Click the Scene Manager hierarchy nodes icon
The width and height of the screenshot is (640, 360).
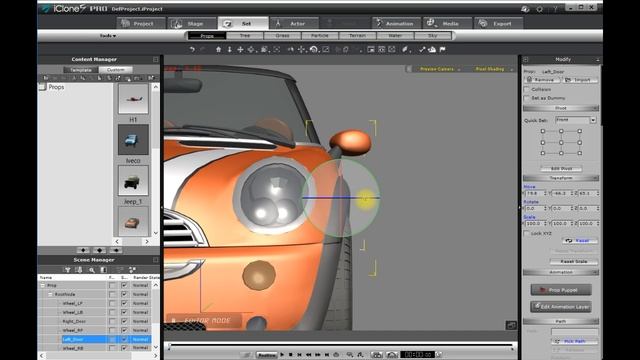[132, 270]
